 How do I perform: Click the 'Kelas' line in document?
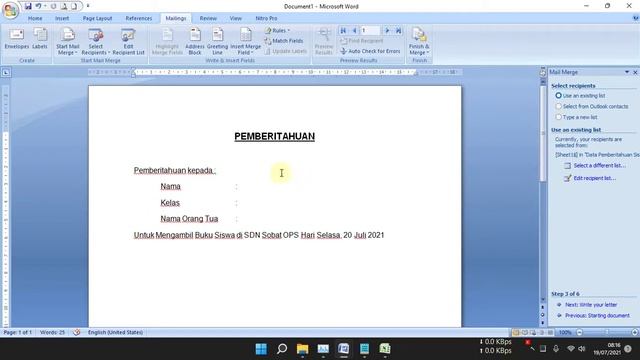(170, 203)
